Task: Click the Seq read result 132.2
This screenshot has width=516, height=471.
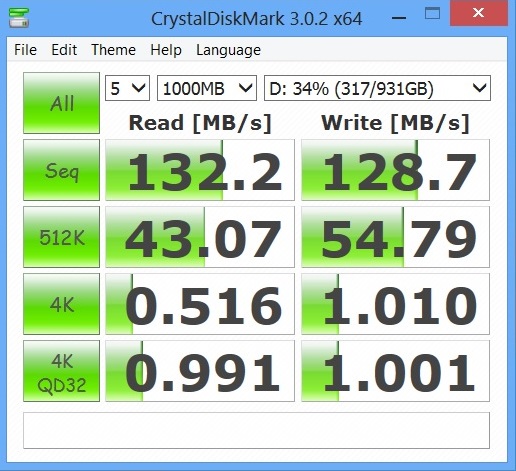Action: click(200, 170)
